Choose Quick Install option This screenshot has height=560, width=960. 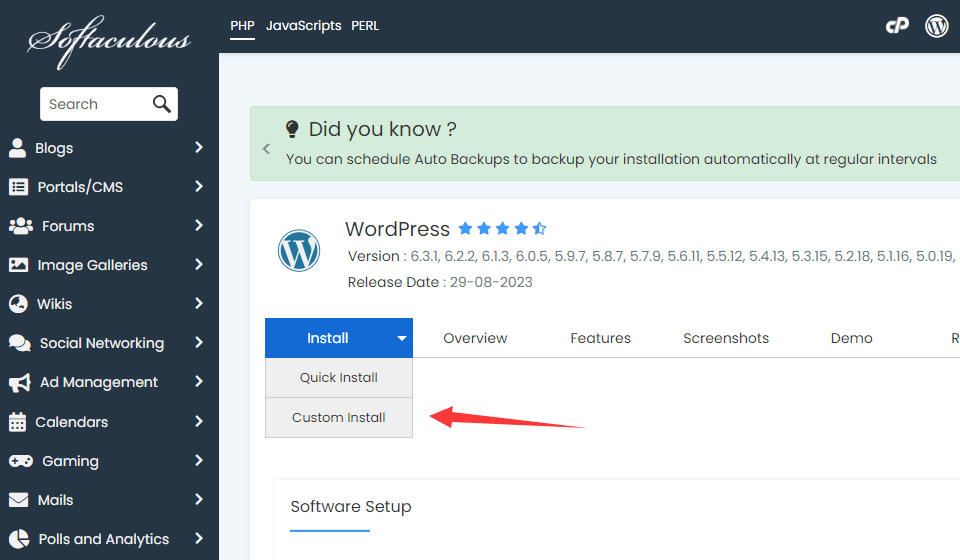tap(338, 377)
